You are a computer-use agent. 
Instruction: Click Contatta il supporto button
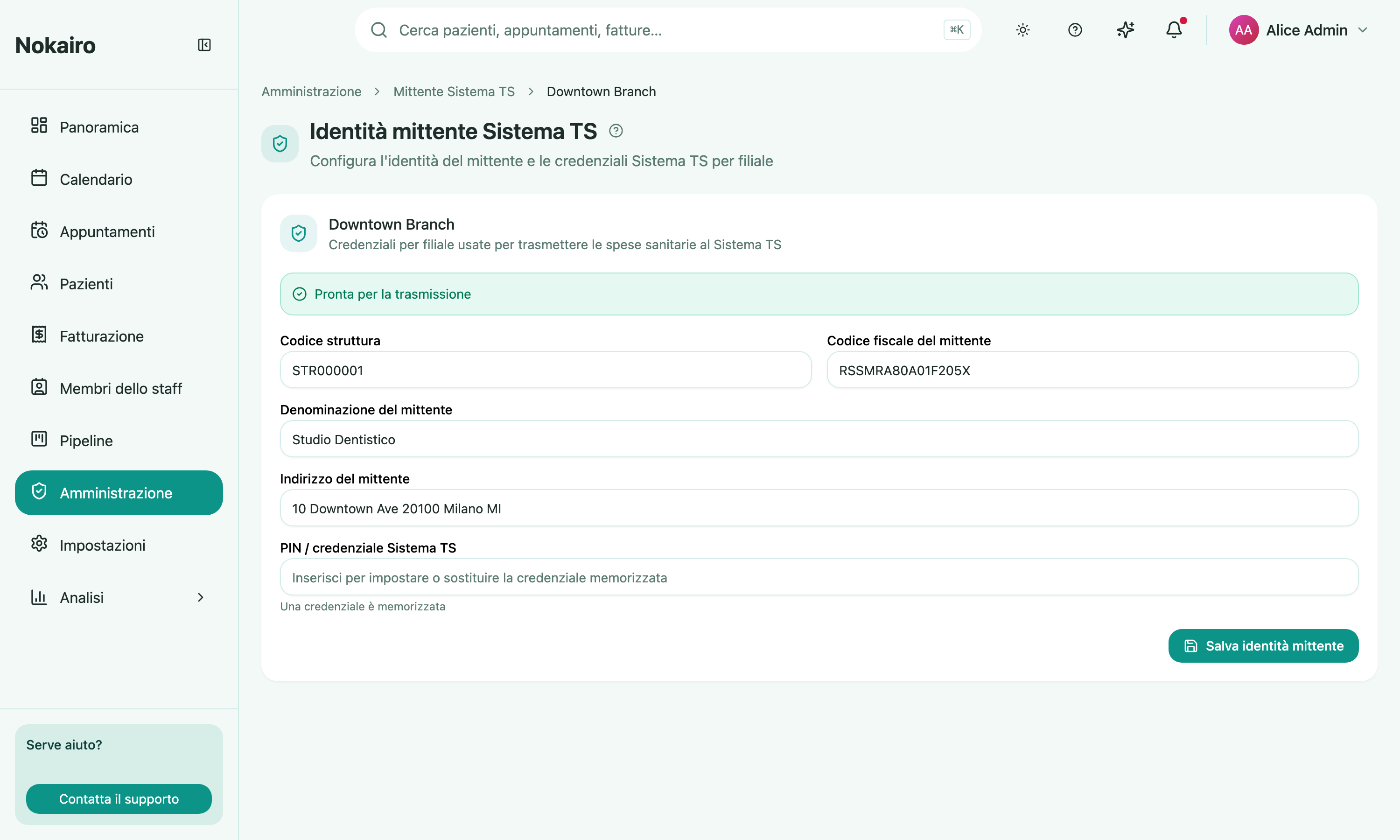point(119,798)
